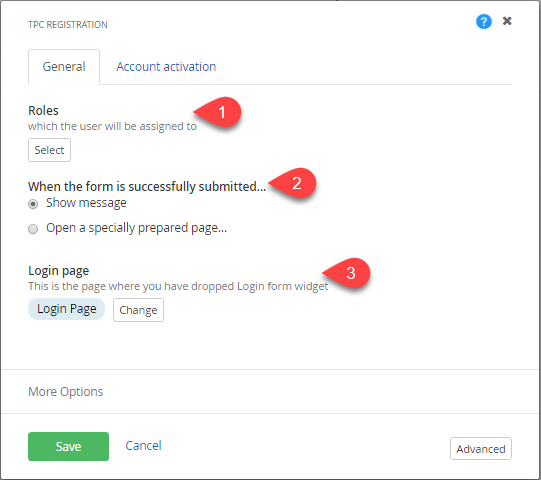Close the TPC Registration dialog with X

[x=507, y=21]
